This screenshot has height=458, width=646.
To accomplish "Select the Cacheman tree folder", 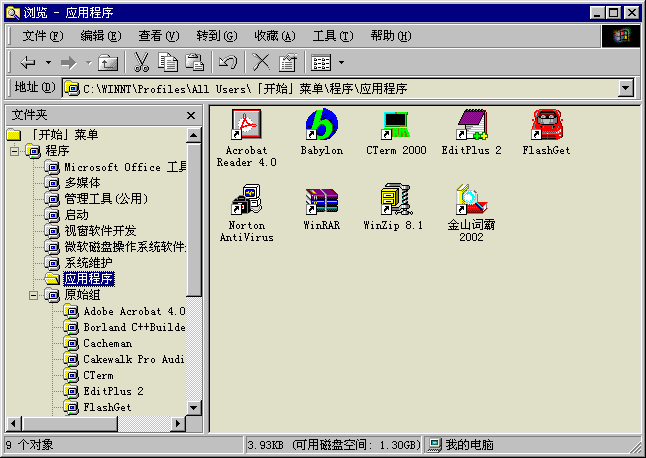I will [x=108, y=344].
